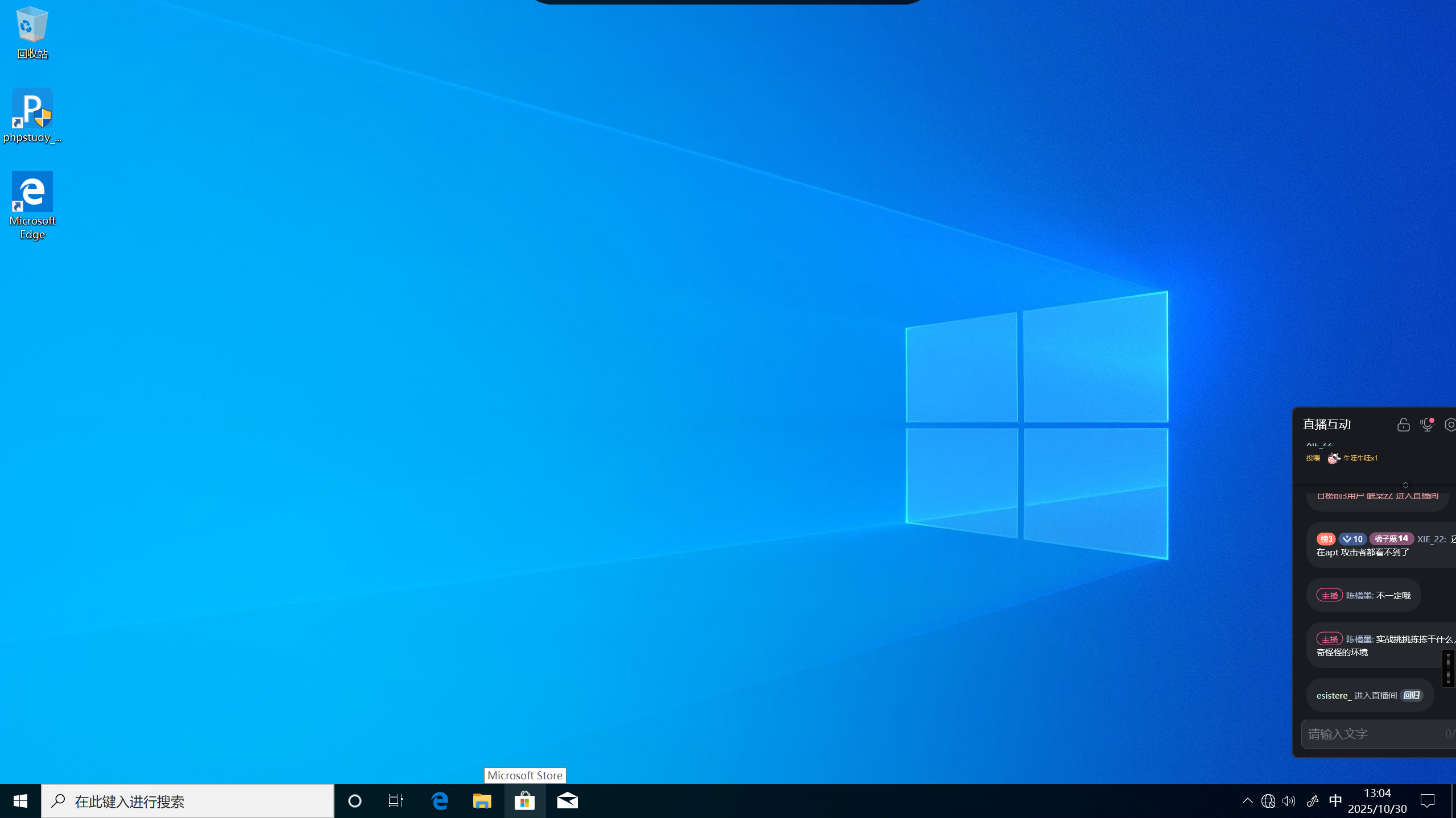Open File Explorer from the taskbar
Viewport: 1456px width, 818px height.
point(482,801)
